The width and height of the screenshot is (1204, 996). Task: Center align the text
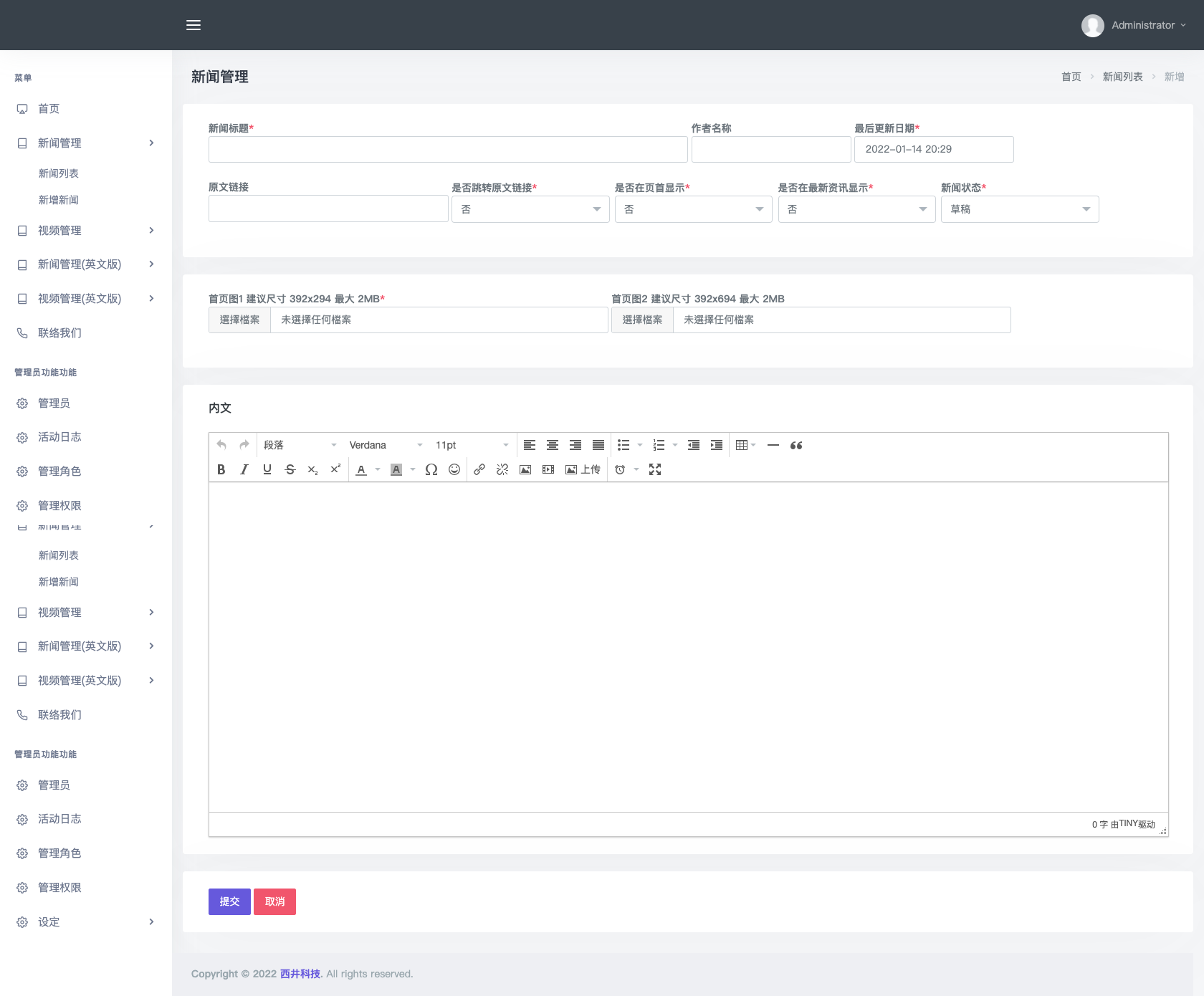(x=553, y=445)
